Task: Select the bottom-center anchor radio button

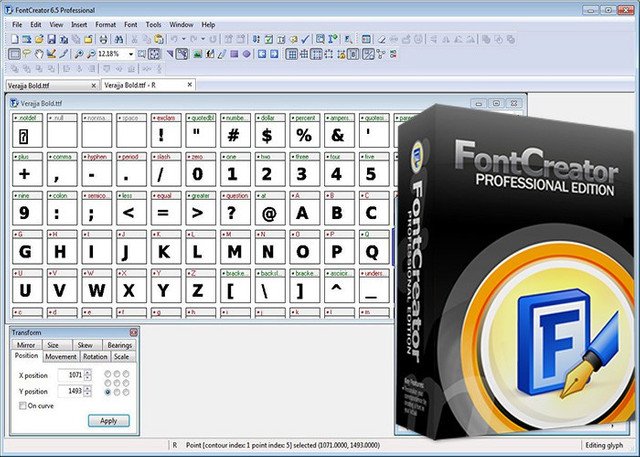Action: coord(117,392)
